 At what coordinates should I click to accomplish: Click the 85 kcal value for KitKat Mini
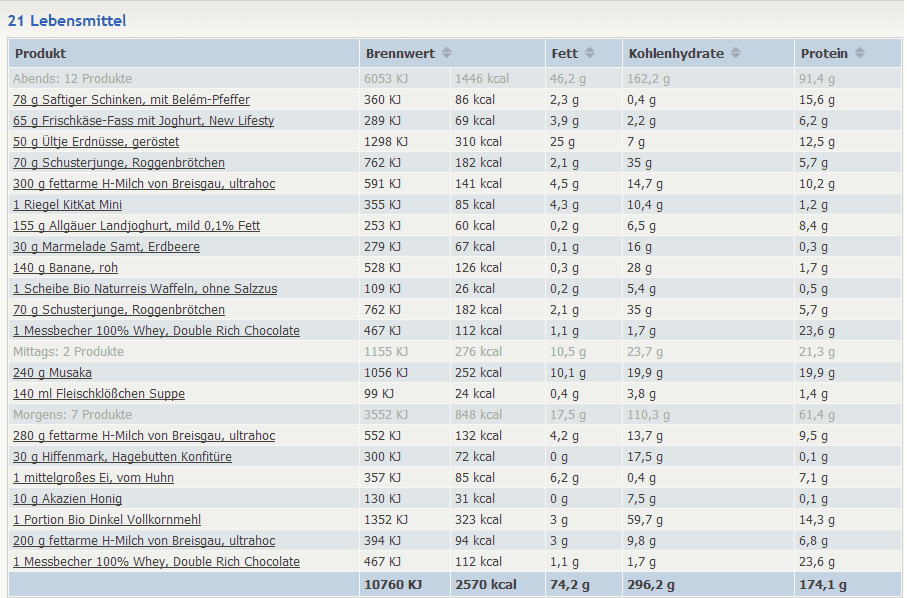(475, 205)
